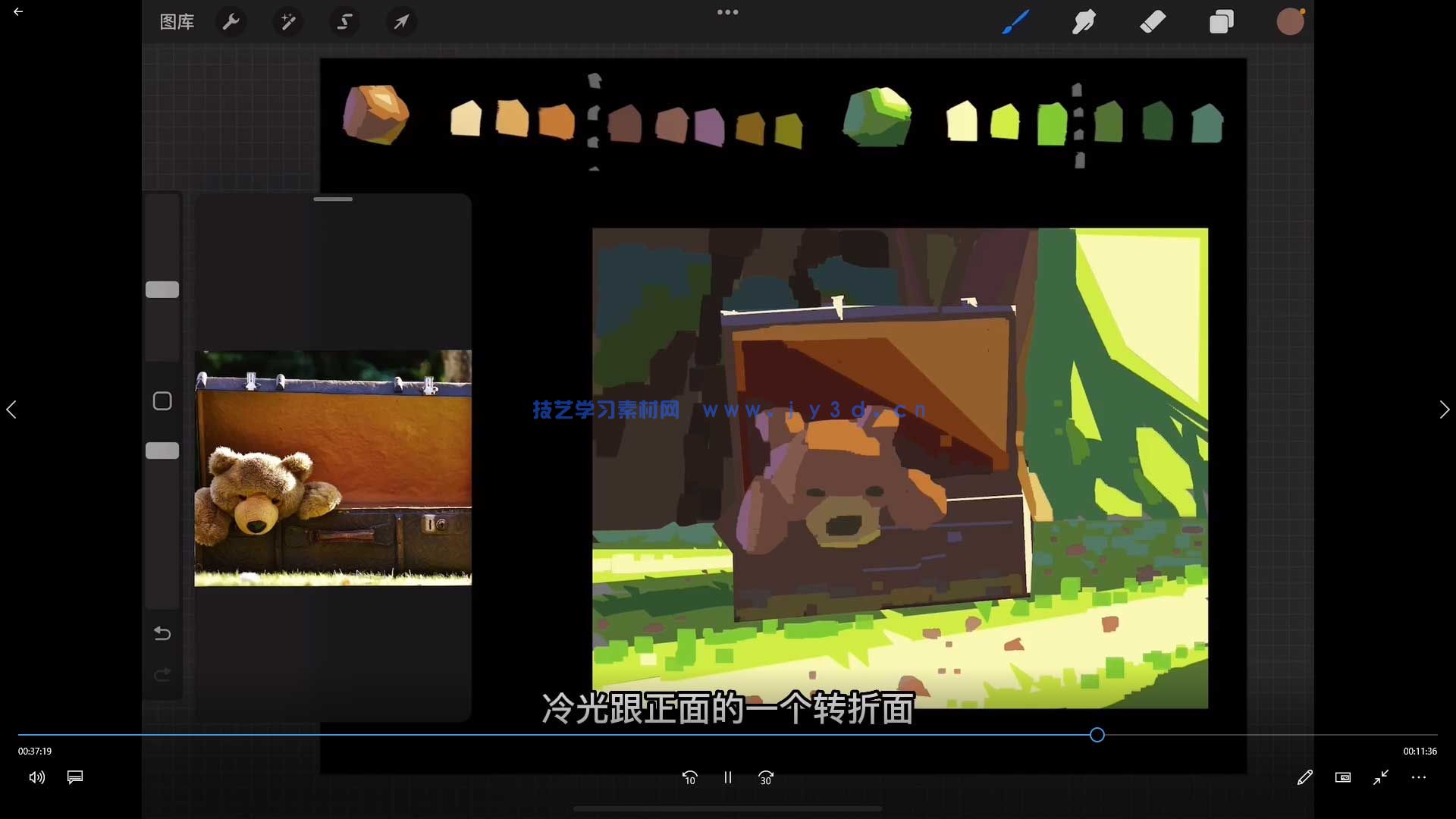
Task: Select the Smudge tool
Action: click(1084, 22)
